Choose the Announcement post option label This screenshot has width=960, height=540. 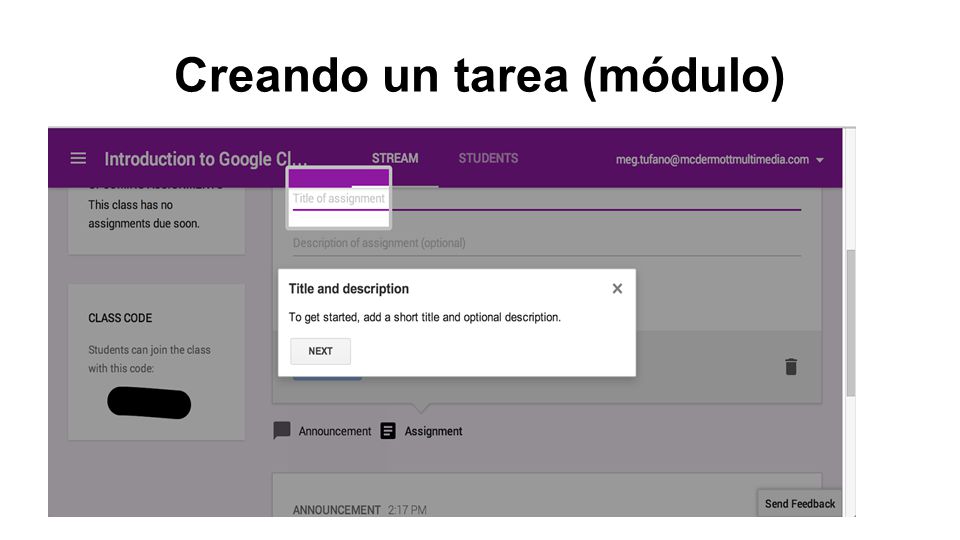pyautogui.click(x=335, y=431)
